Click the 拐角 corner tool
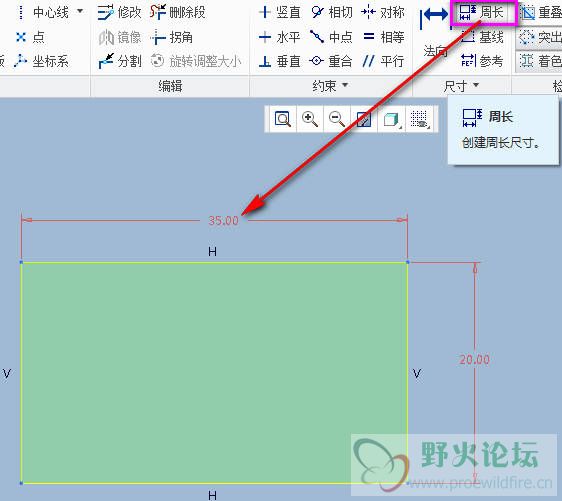562x501 pixels. click(x=172, y=37)
